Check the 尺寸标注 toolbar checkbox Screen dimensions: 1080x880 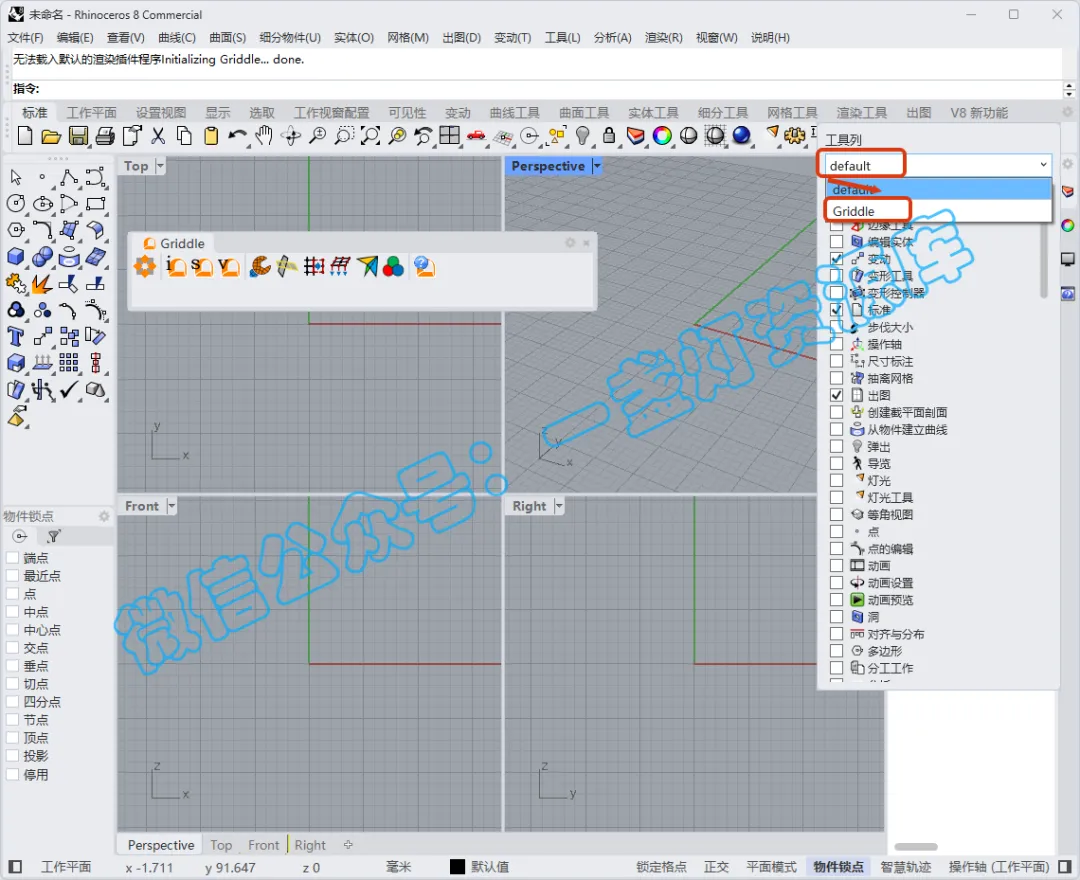836,361
